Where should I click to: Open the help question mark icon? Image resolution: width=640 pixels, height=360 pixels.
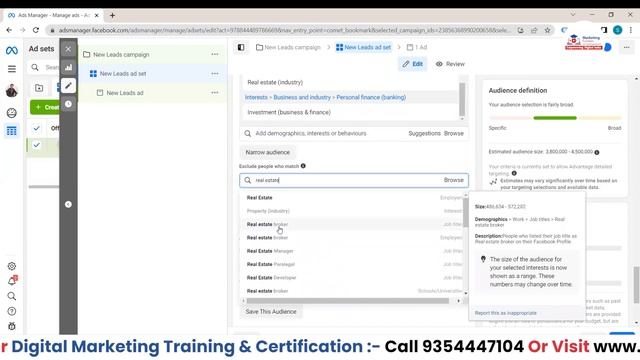11,311
